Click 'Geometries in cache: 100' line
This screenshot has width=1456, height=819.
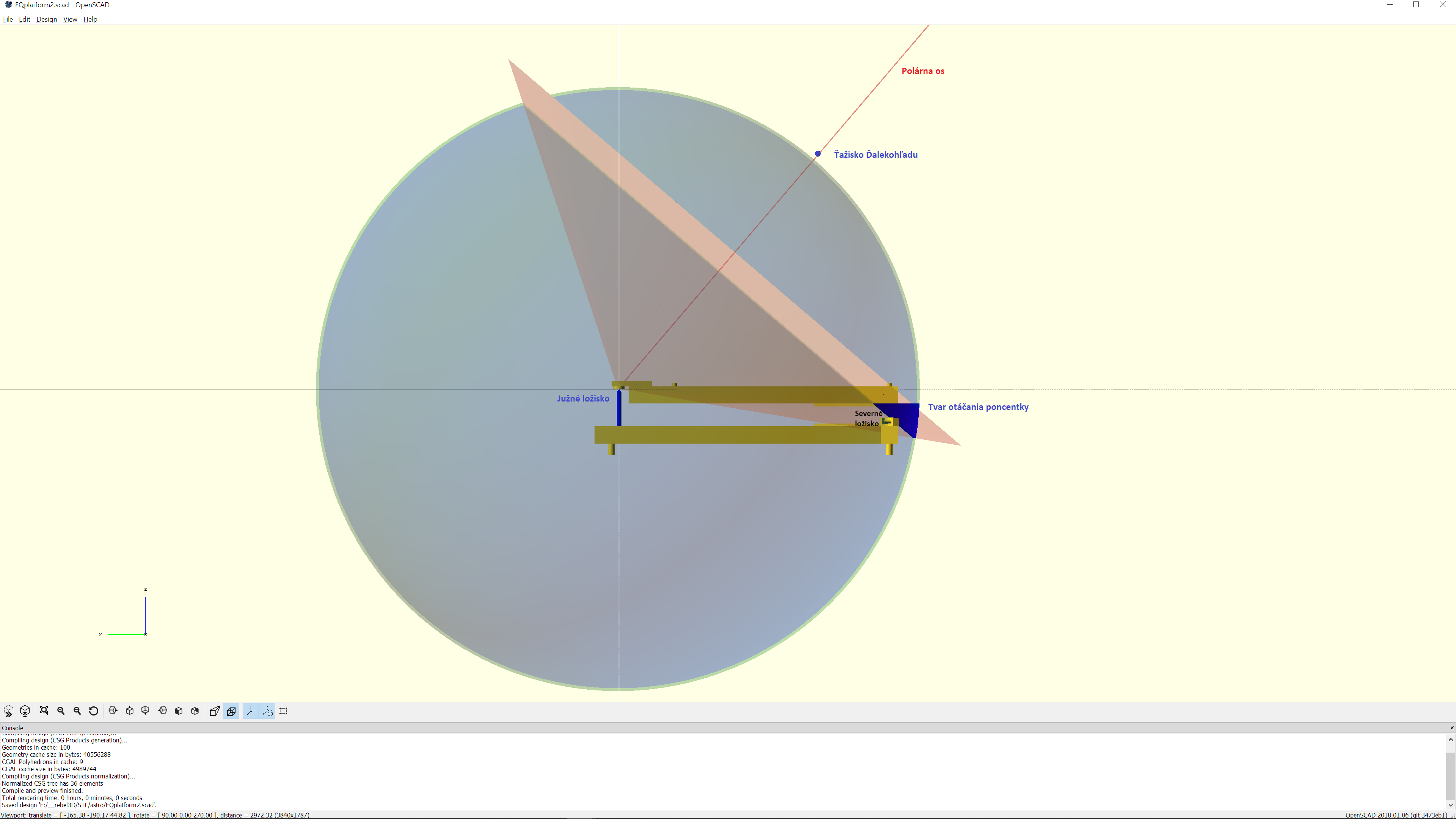[36, 747]
